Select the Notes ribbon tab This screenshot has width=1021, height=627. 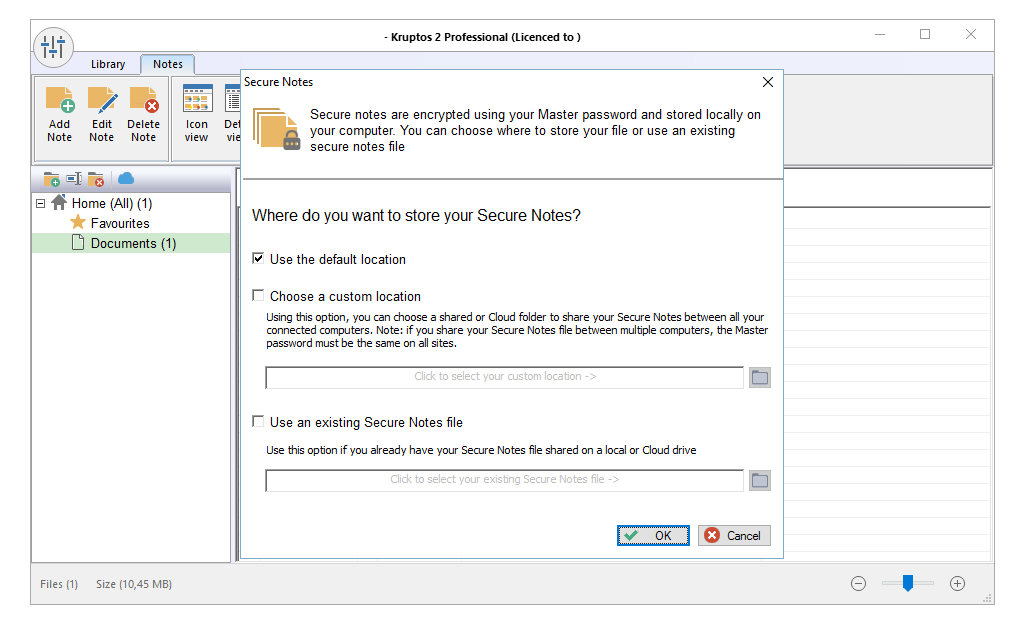coord(168,64)
